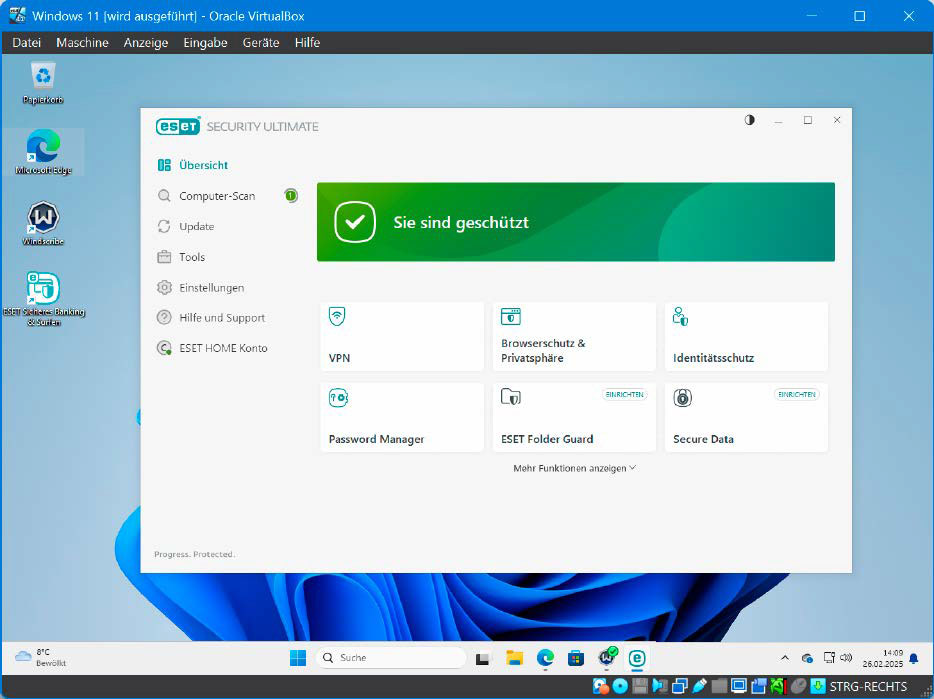Close the ESET Security window
Screen dimensions: 934x699
tap(837, 120)
